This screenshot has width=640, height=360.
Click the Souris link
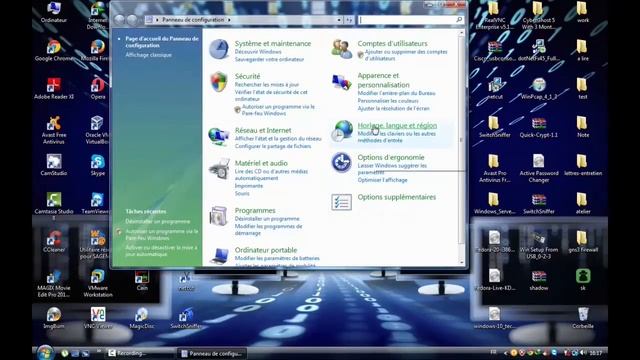[x=242, y=193]
